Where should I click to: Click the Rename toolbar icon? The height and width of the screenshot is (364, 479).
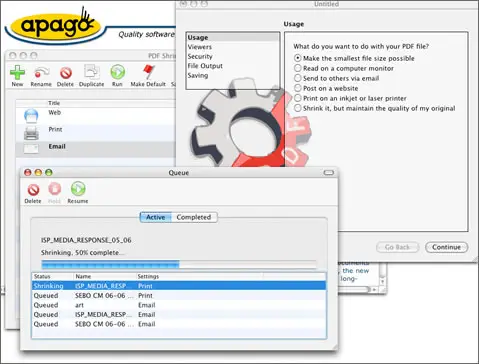click(41, 72)
